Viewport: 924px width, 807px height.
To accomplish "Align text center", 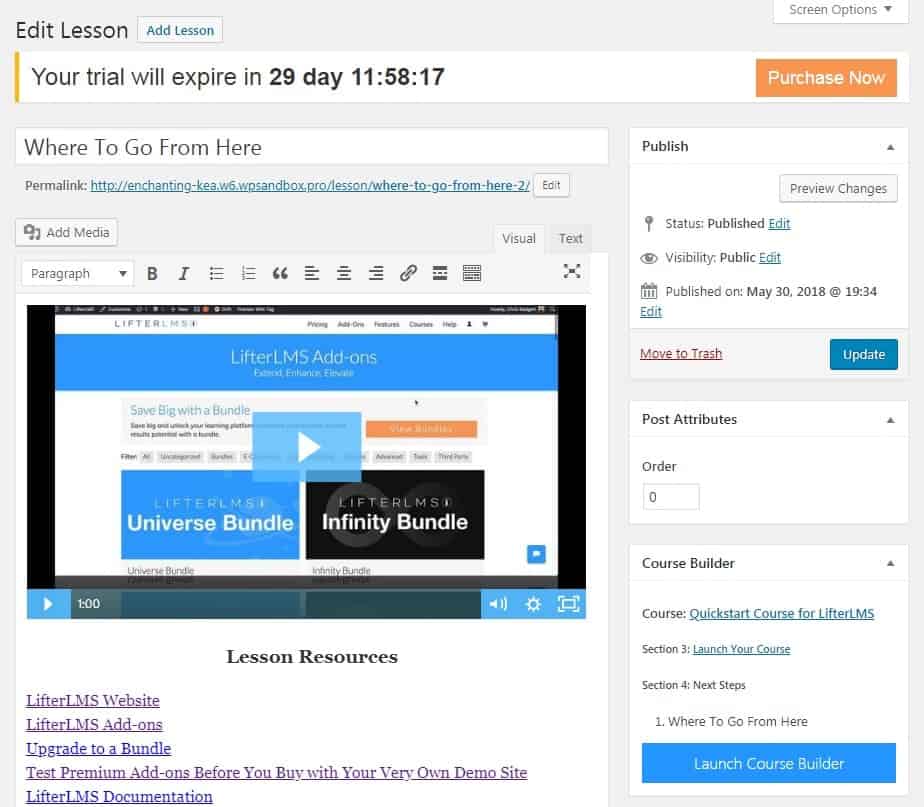I will coord(344,273).
